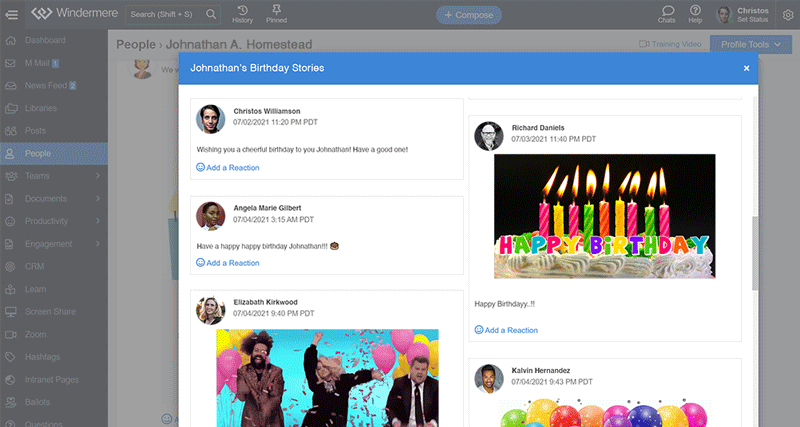Click the Documents file icon
Screen dimensions: 800x427
[9, 199]
